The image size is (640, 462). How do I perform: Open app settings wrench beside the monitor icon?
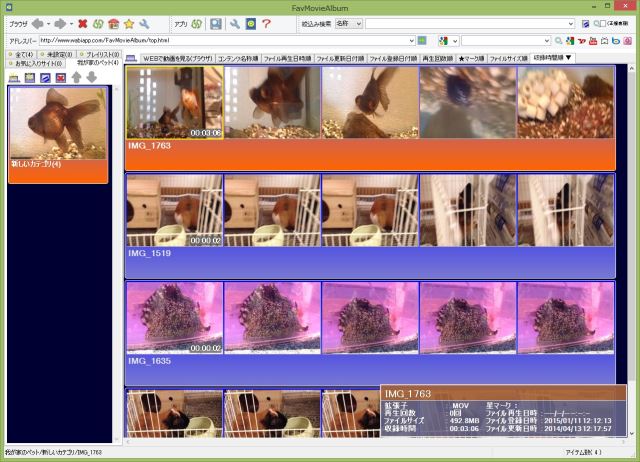235,24
